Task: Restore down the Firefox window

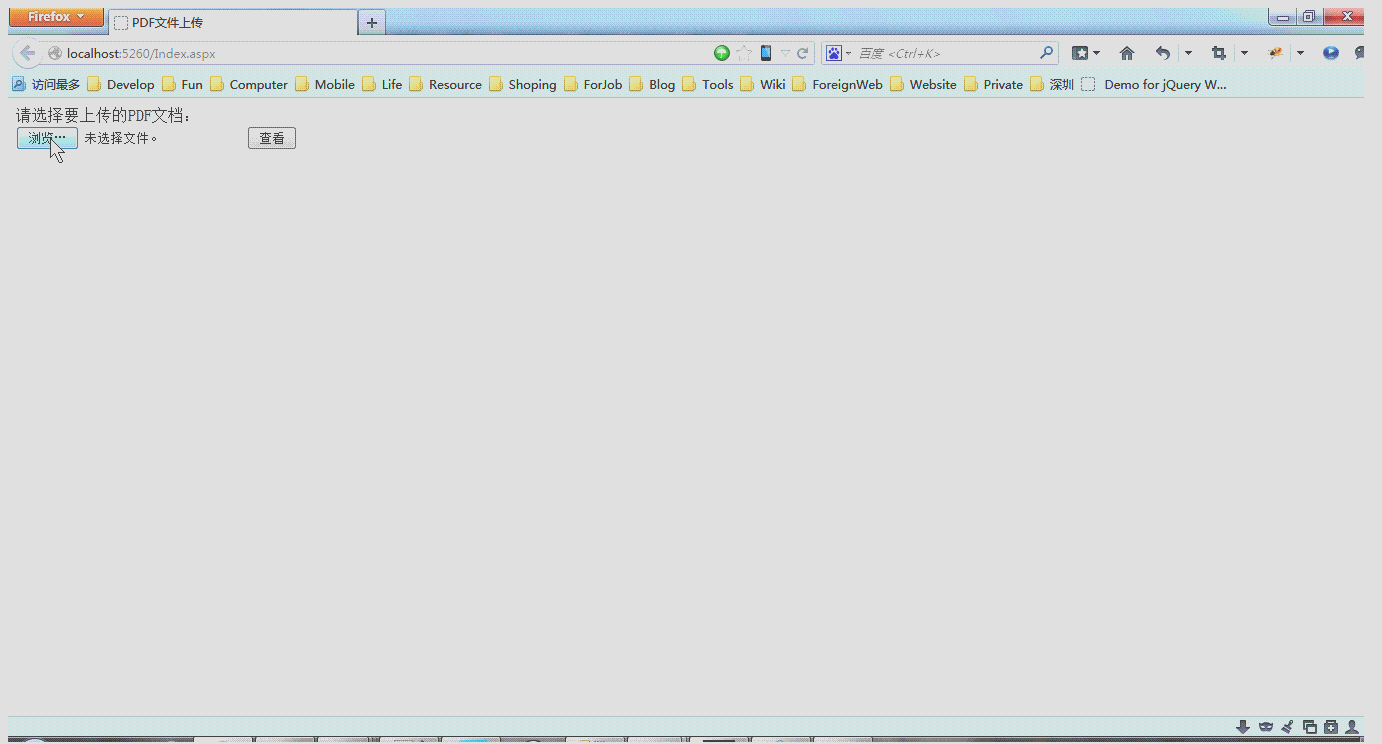Action: [x=1308, y=17]
